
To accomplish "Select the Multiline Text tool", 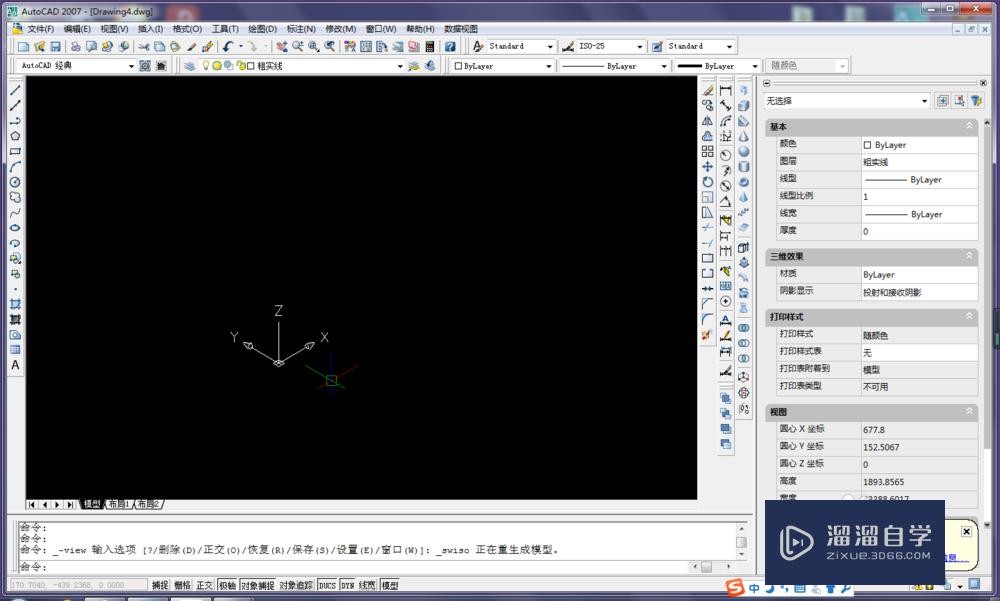I will 16,365.
